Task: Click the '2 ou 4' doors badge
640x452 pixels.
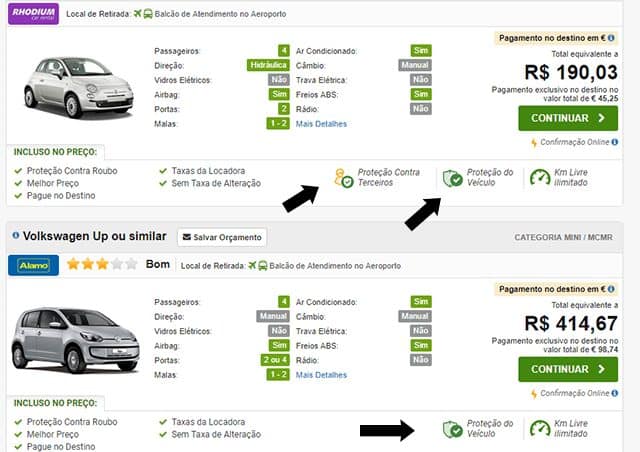Action: [275, 360]
